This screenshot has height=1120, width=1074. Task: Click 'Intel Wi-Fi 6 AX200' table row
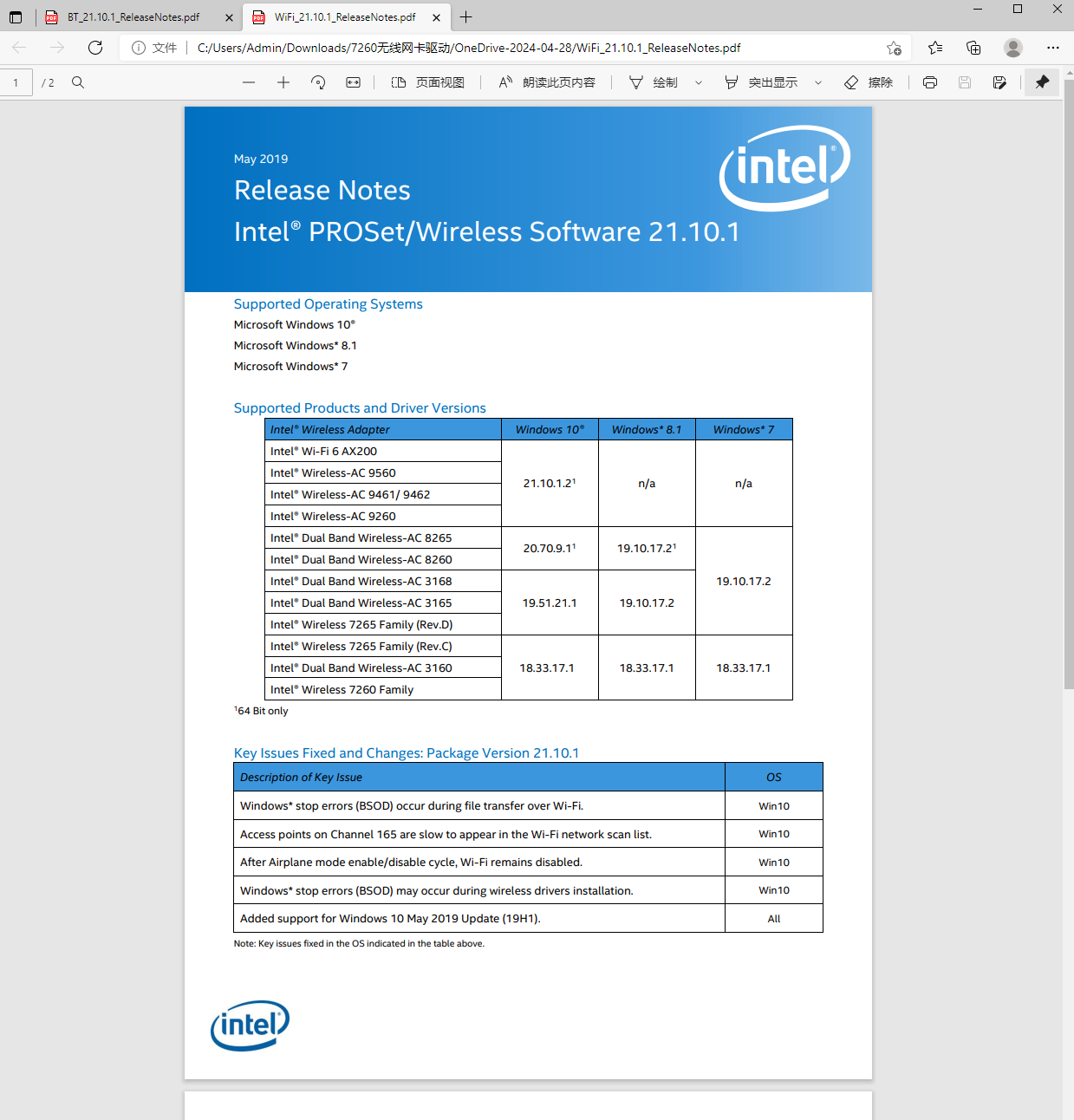382,451
